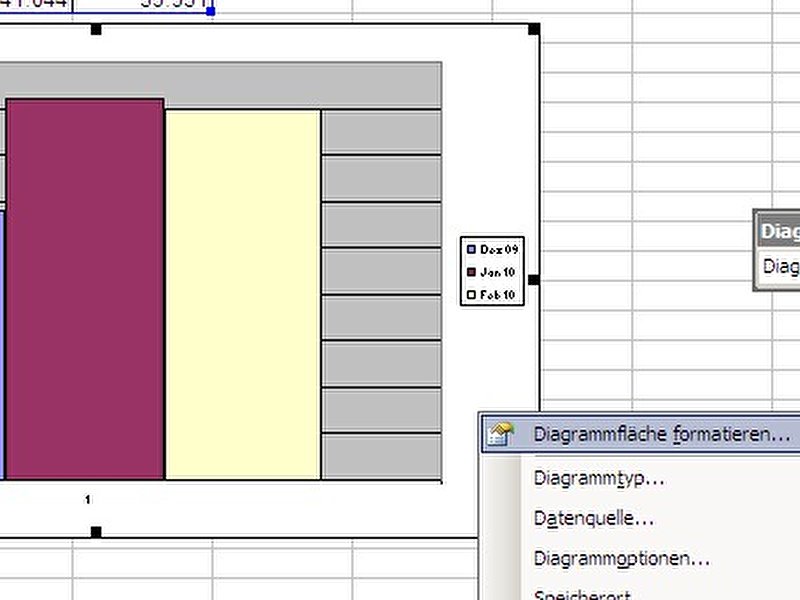800x600 pixels.
Task: Open the "Diagrammtyp..." menu entry
Action: [x=599, y=478]
